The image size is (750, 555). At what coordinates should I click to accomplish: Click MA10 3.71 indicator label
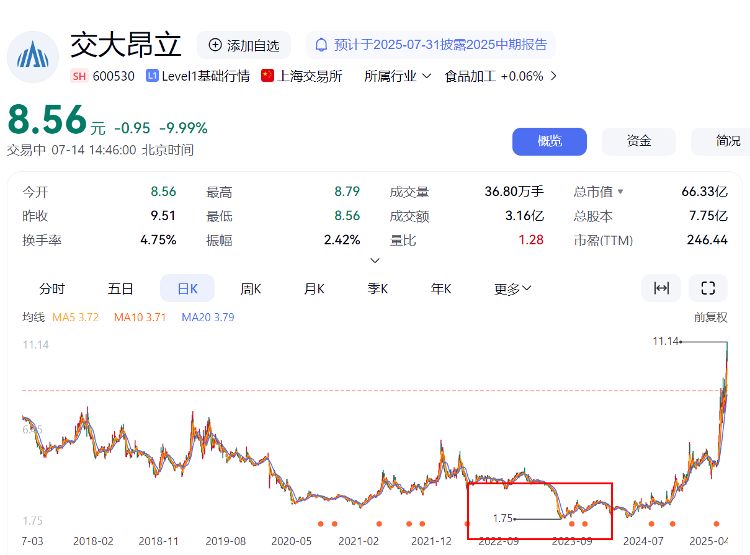pyautogui.click(x=140, y=317)
